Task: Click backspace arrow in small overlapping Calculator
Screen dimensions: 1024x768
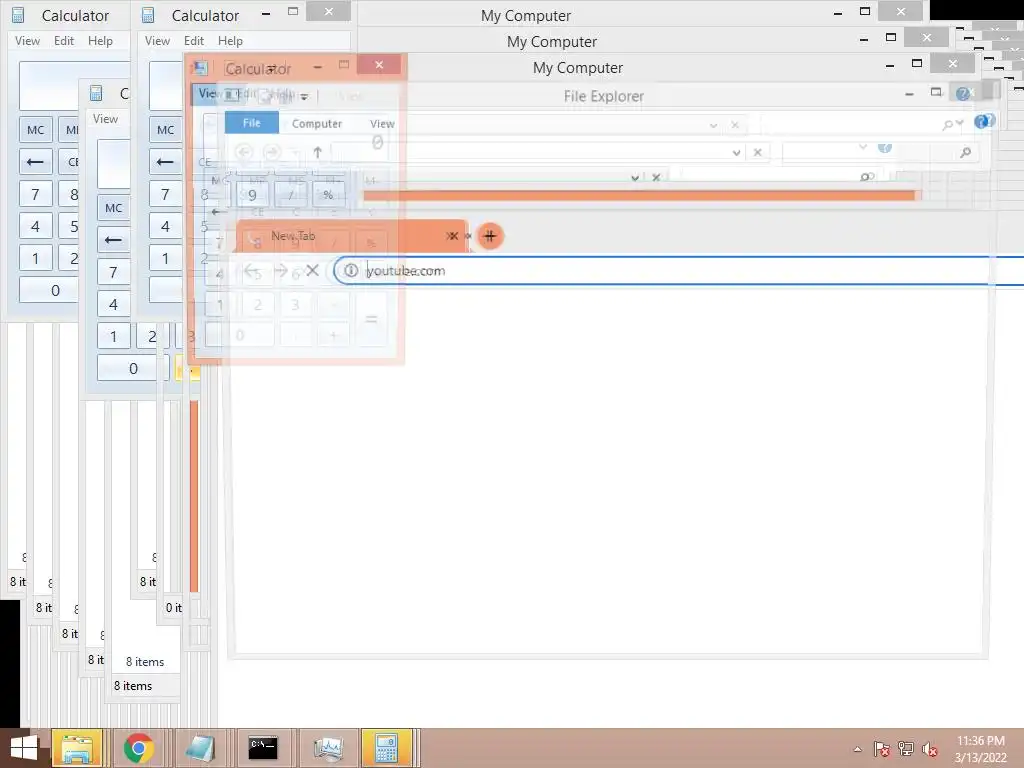Action: coord(114,240)
